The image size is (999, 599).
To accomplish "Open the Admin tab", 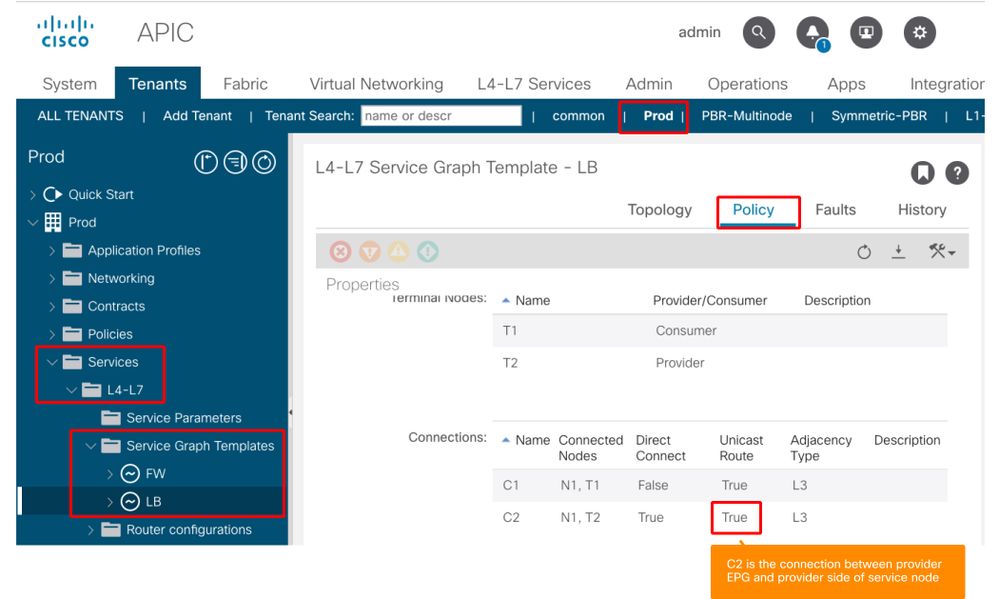I will click(x=649, y=84).
